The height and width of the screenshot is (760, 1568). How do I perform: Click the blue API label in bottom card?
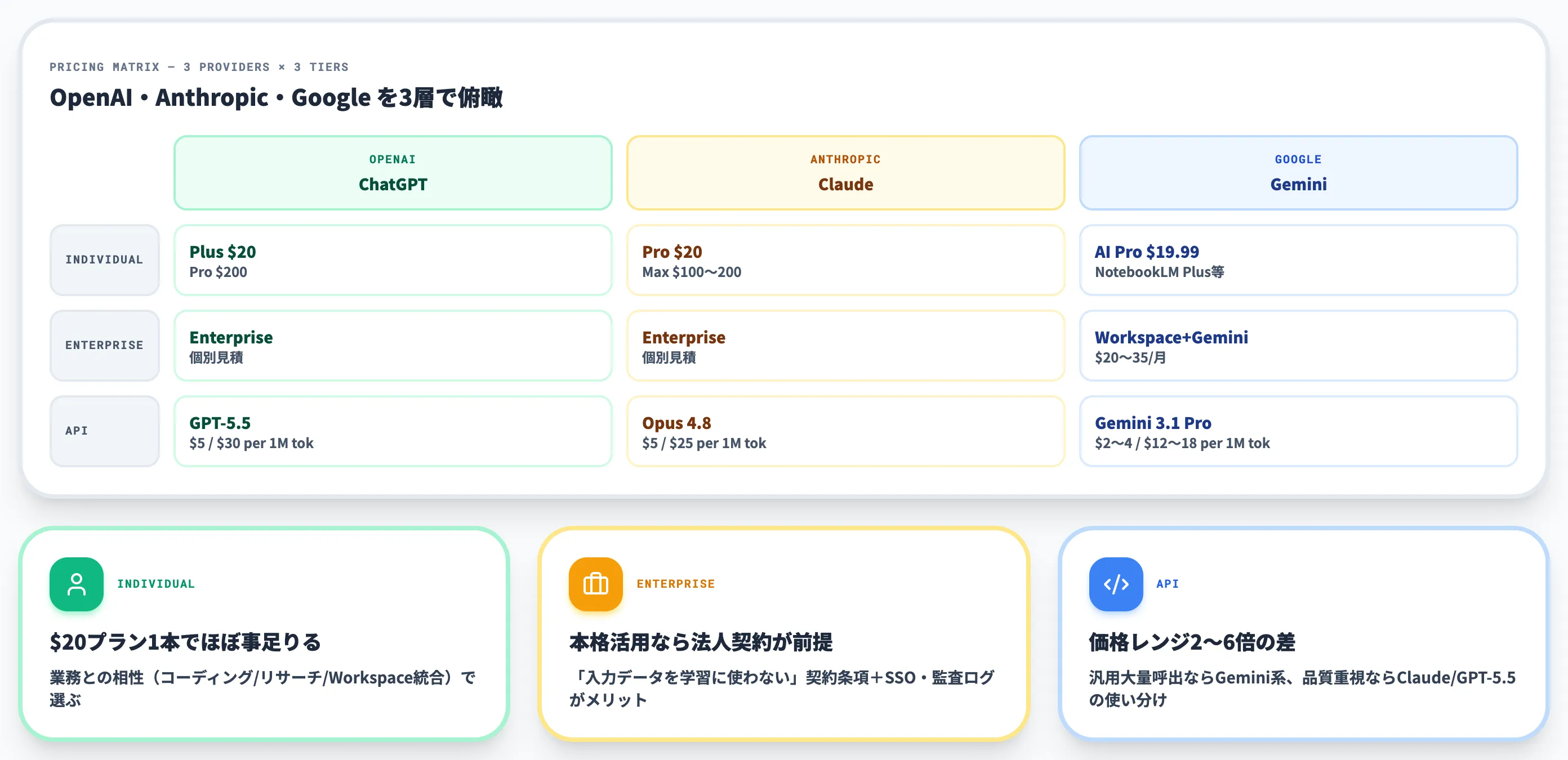pos(1168,584)
